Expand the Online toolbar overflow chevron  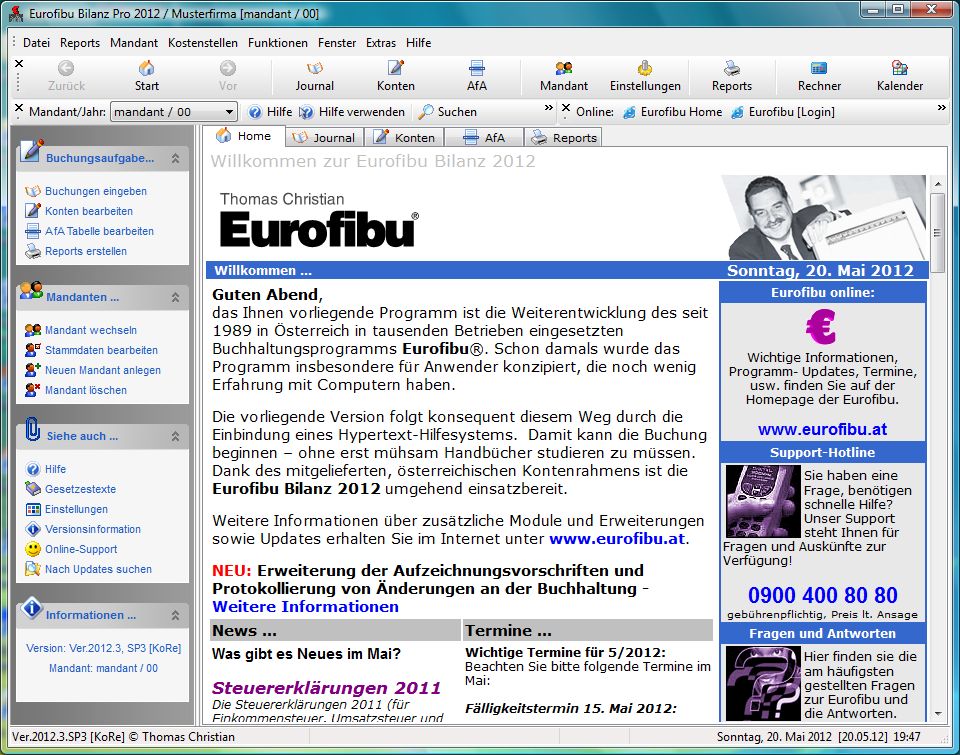click(x=942, y=108)
